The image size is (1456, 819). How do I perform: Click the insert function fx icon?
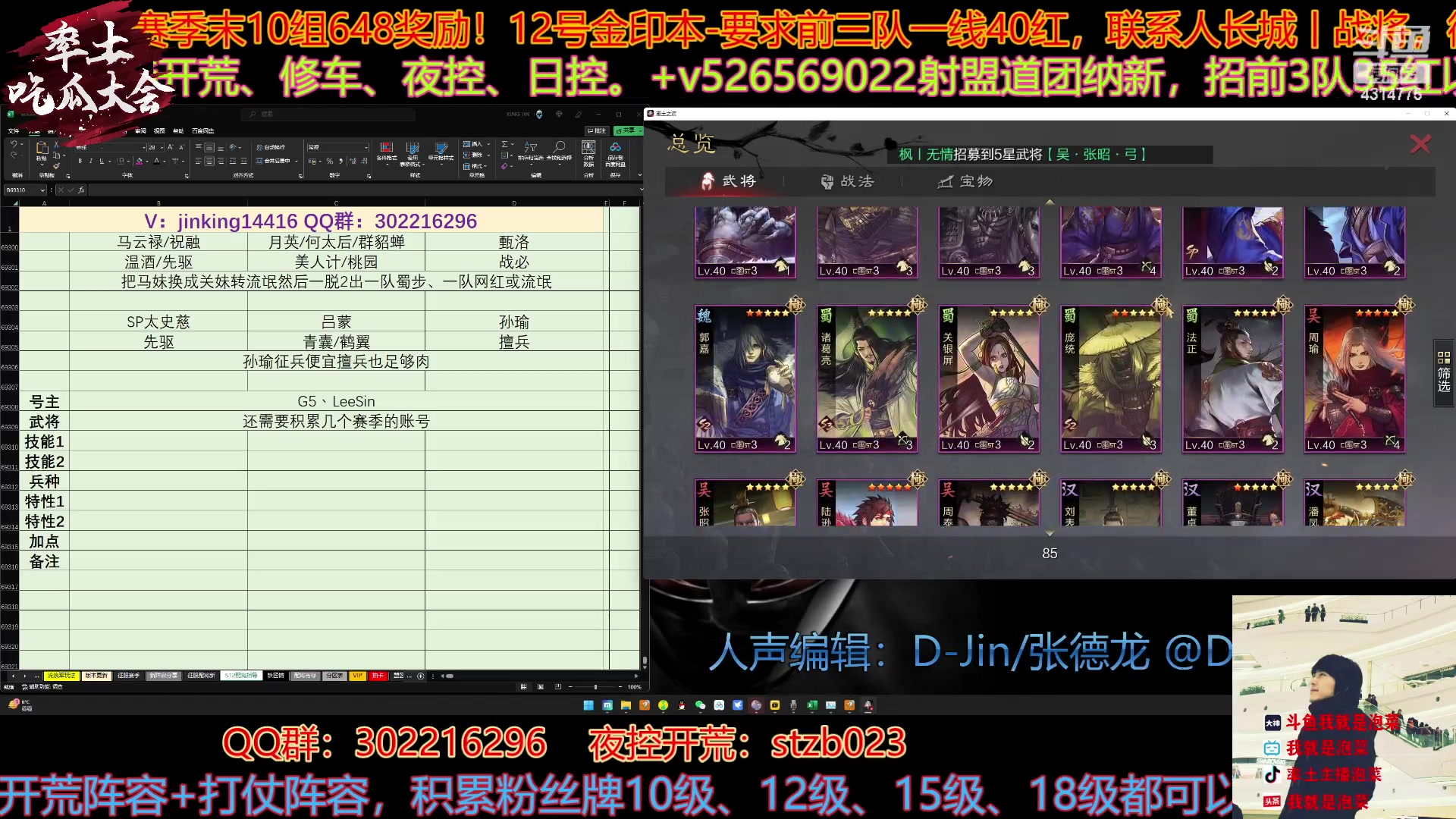[81, 190]
